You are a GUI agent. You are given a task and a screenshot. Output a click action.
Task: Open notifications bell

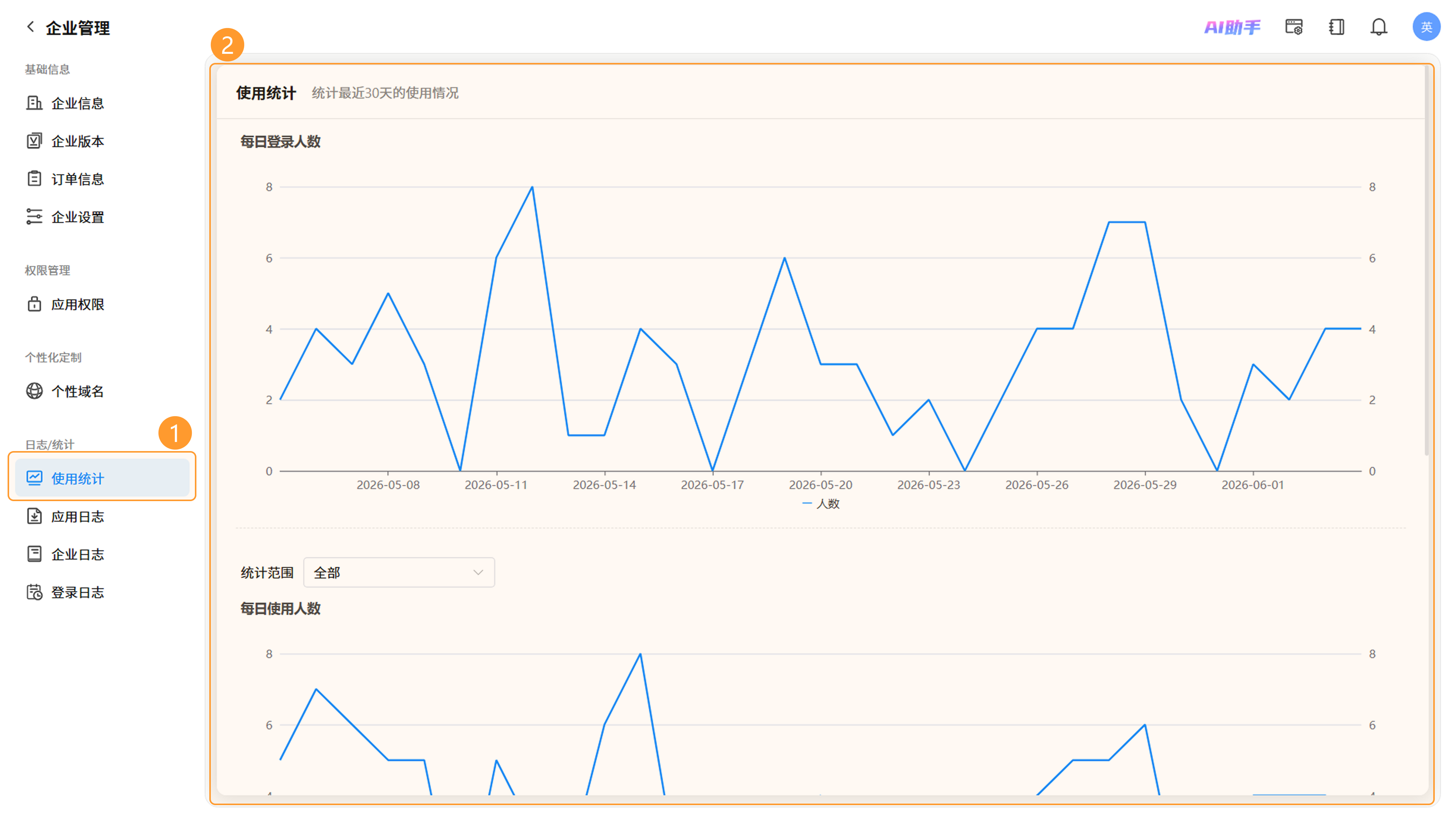tap(1379, 27)
